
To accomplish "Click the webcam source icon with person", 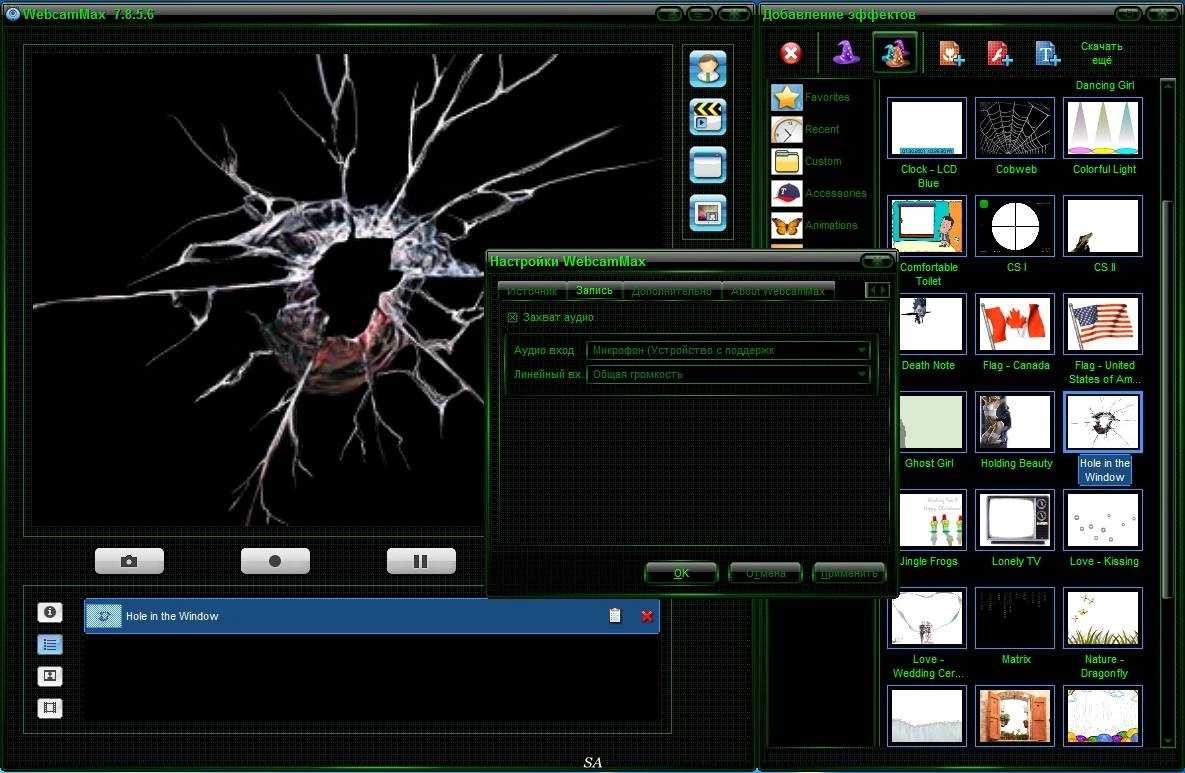I will (707, 69).
